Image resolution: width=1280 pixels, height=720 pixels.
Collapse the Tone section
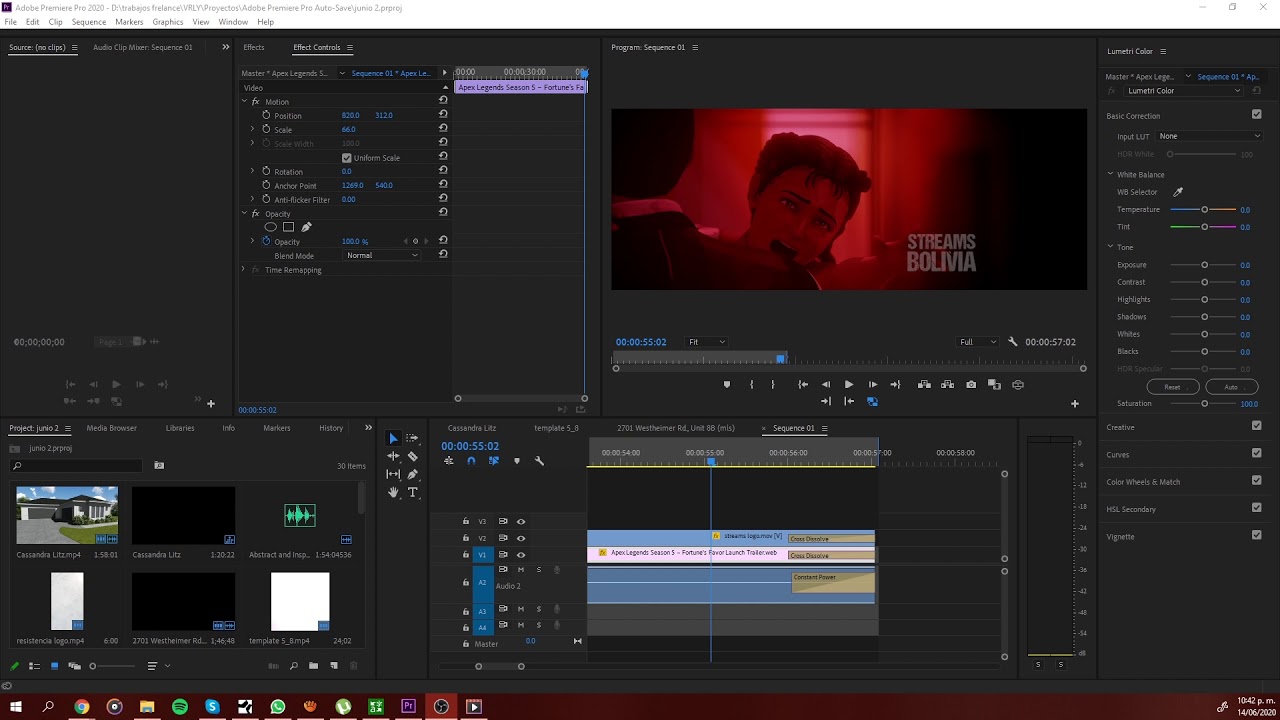tap(1110, 247)
